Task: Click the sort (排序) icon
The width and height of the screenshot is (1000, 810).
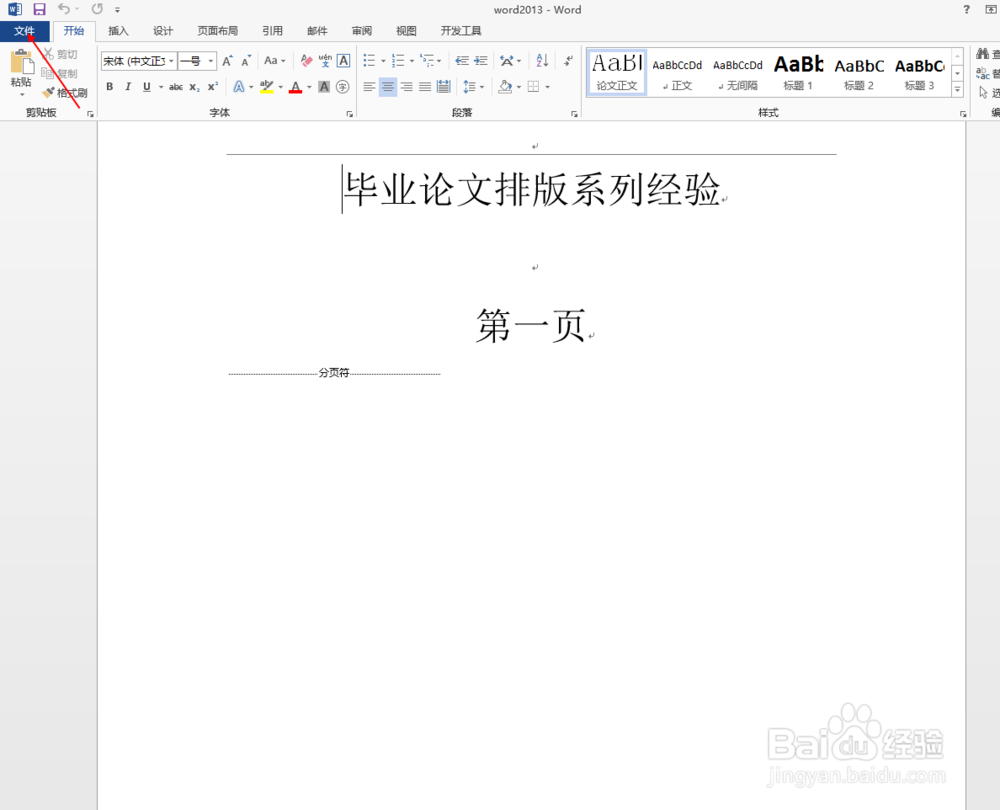Action: [542, 62]
